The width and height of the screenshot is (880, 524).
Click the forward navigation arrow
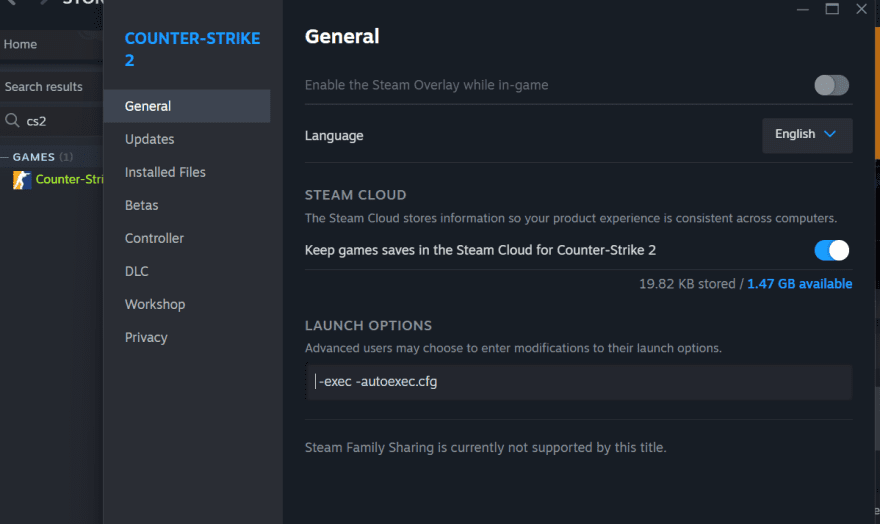[x=43, y=3]
